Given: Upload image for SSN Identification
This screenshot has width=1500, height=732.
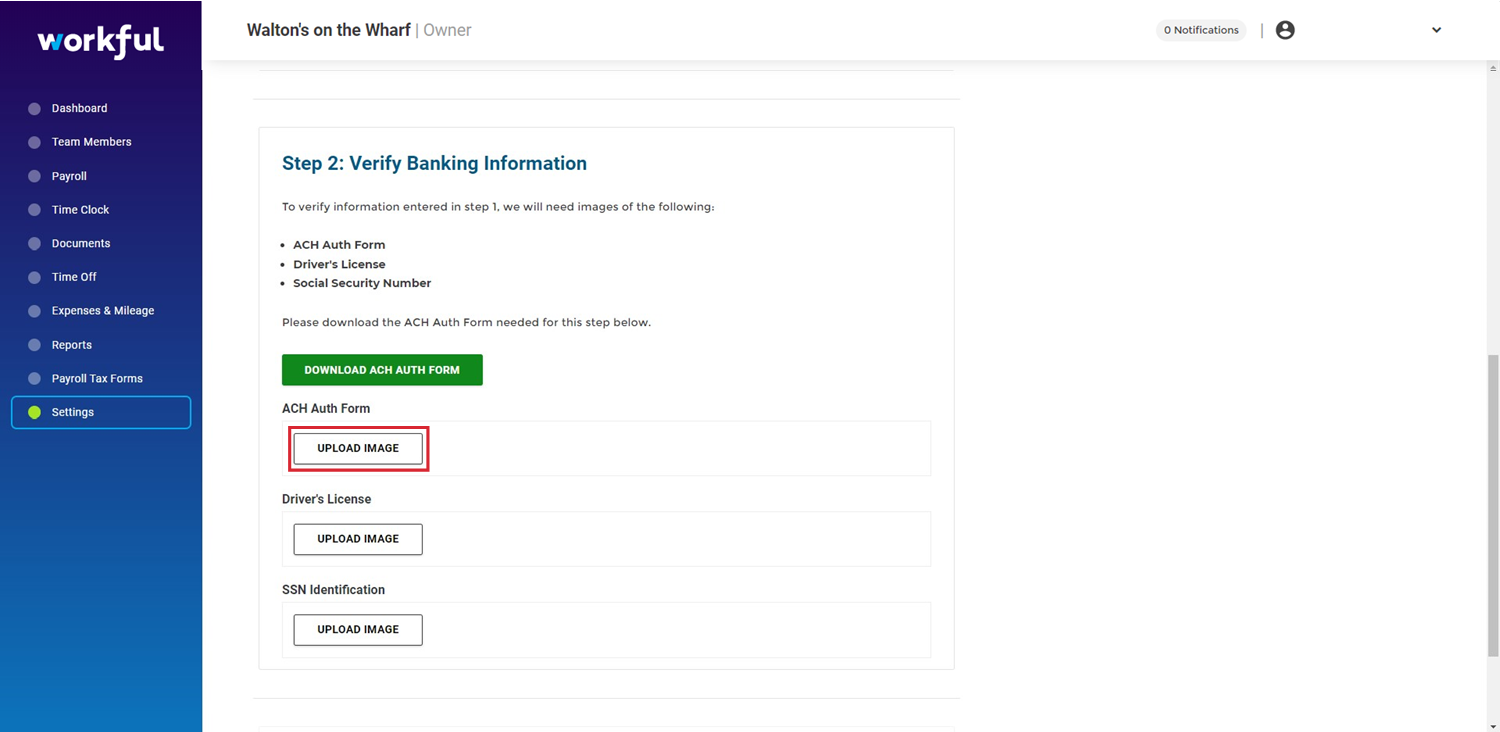Looking at the screenshot, I should click(x=358, y=630).
